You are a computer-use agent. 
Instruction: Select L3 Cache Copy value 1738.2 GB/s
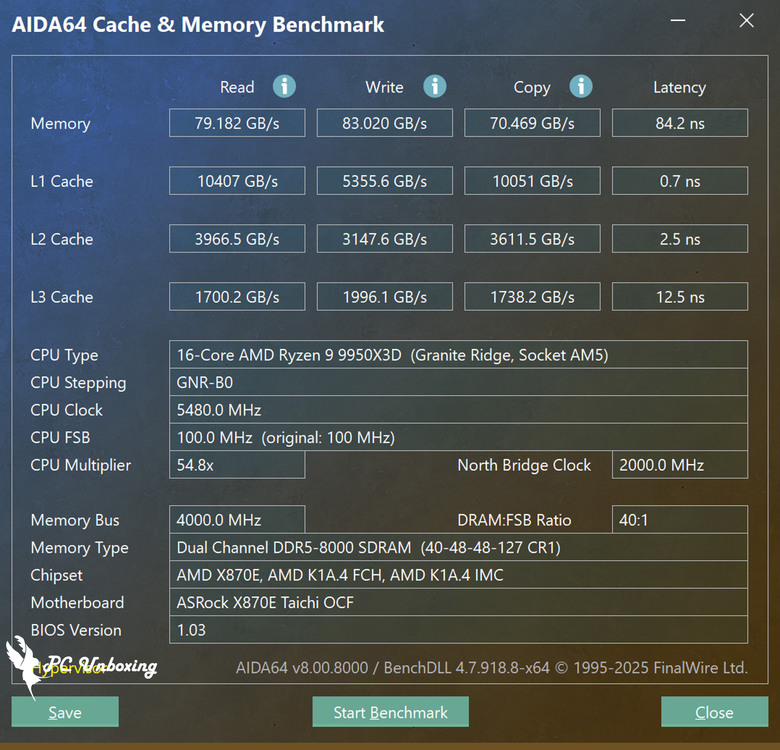[532, 296]
